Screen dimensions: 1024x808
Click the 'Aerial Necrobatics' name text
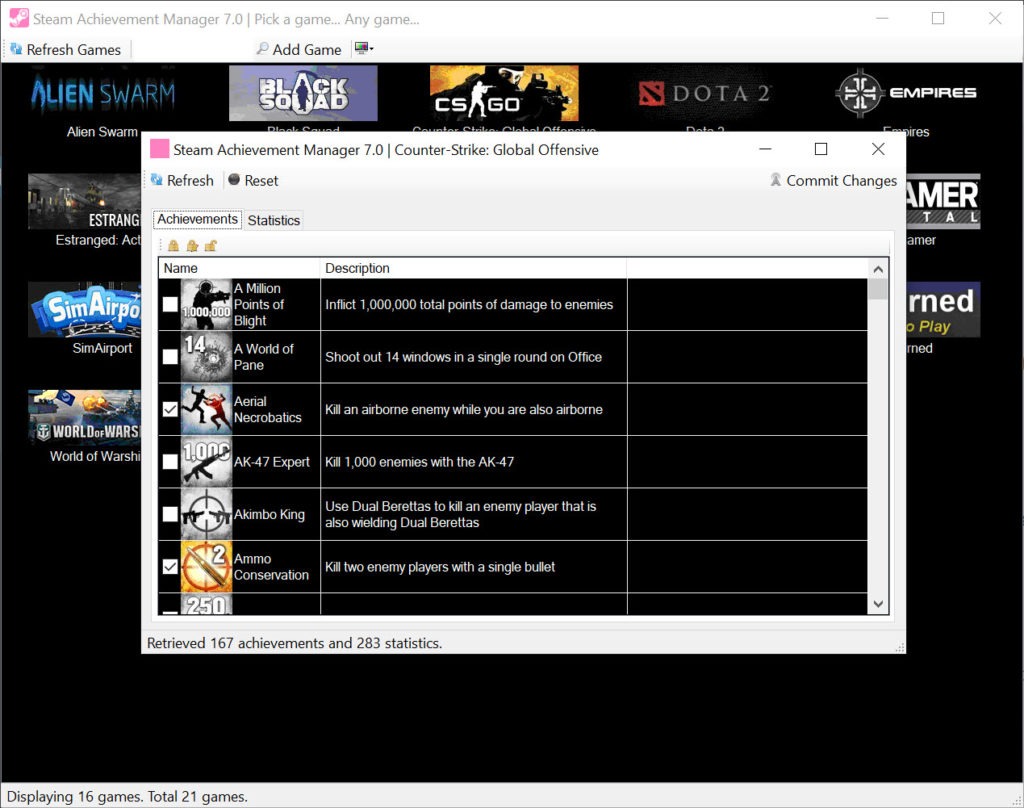tap(268, 410)
